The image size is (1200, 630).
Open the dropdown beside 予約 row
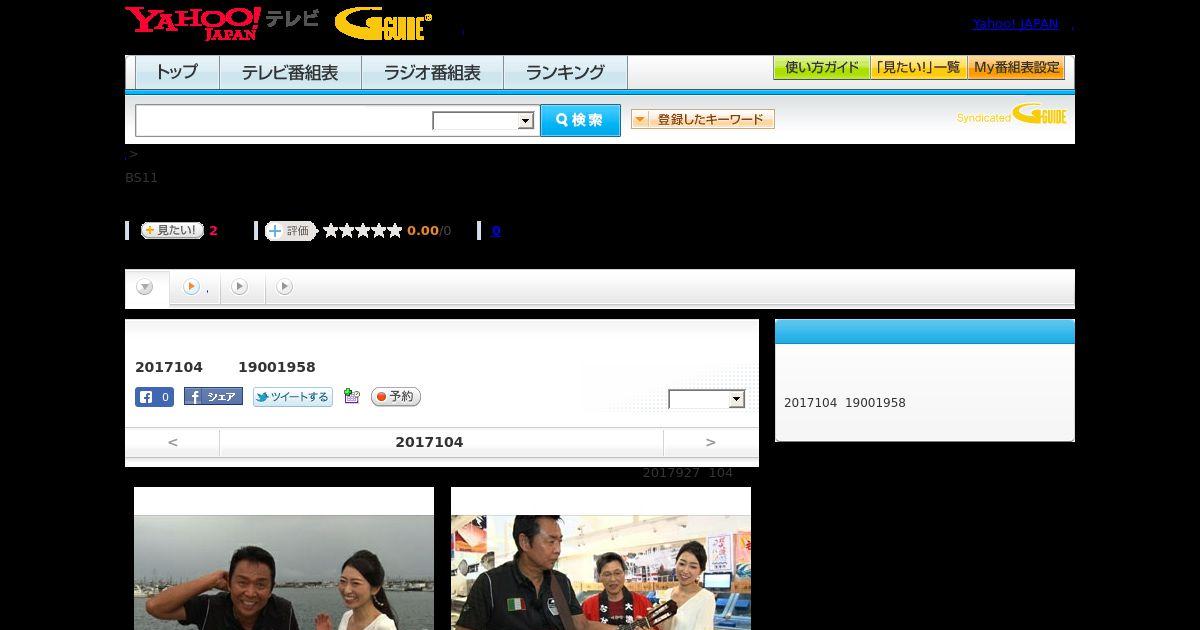(x=707, y=399)
